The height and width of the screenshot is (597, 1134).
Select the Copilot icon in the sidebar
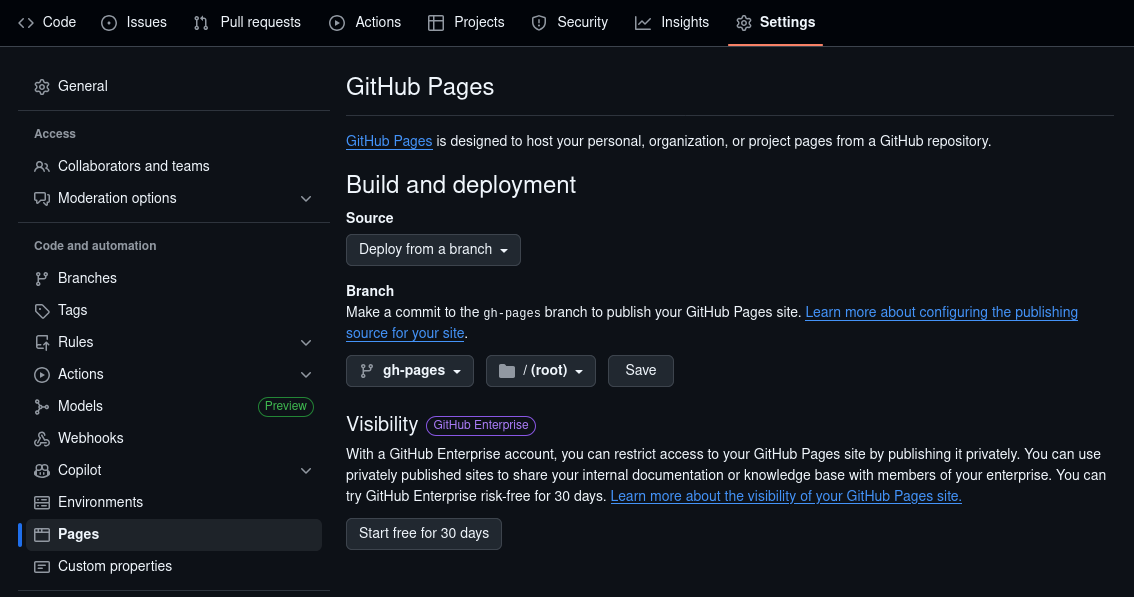[42, 470]
